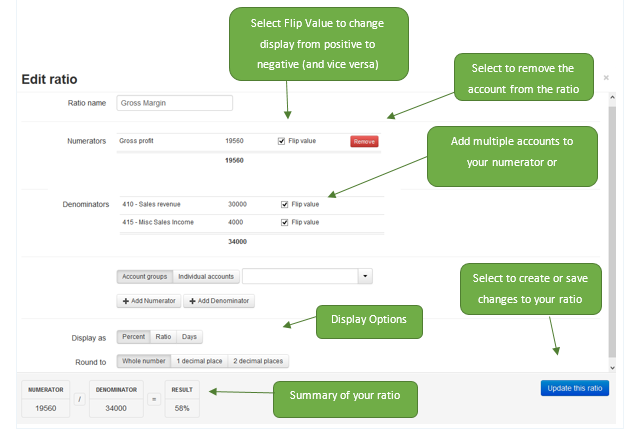This screenshot has width=628, height=435.
Task: Open the account selection dropdown arrow
Action: (365, 276)
